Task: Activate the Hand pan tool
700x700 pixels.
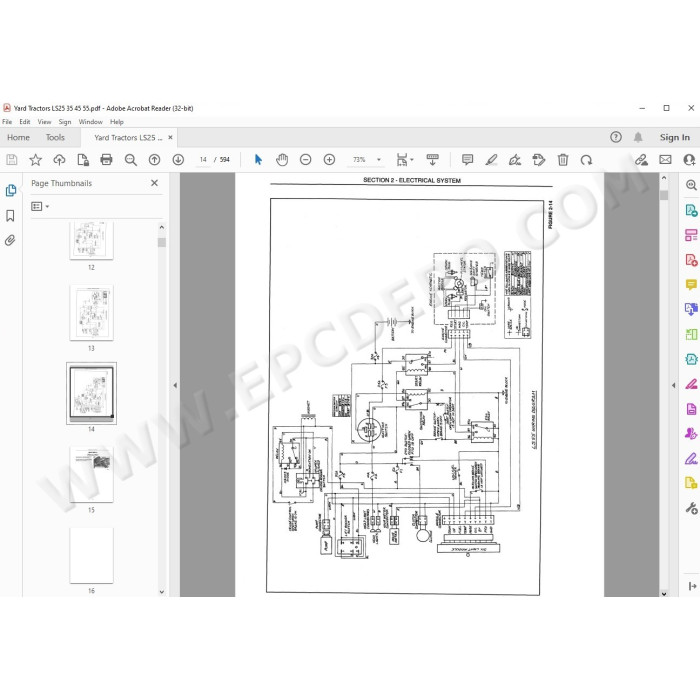Action: tap(282, 159)
